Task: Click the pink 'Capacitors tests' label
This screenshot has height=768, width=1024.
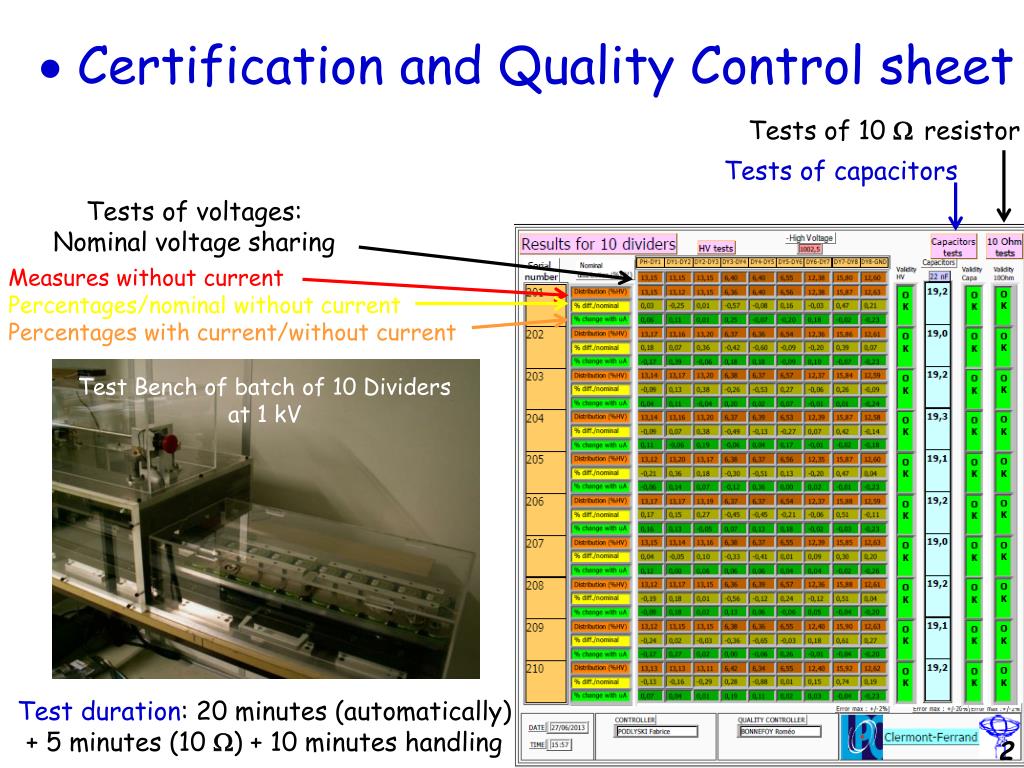Action: (953, 246)
